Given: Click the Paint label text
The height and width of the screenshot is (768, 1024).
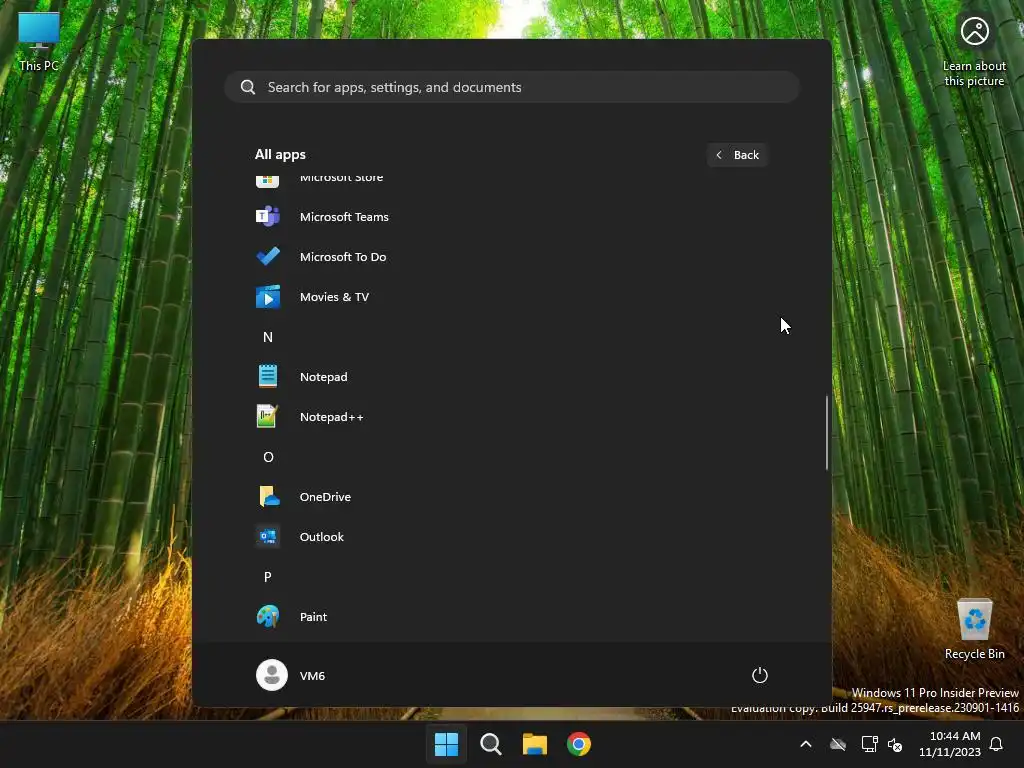Looking at the screenshot, I should click(x=313, y=616).
